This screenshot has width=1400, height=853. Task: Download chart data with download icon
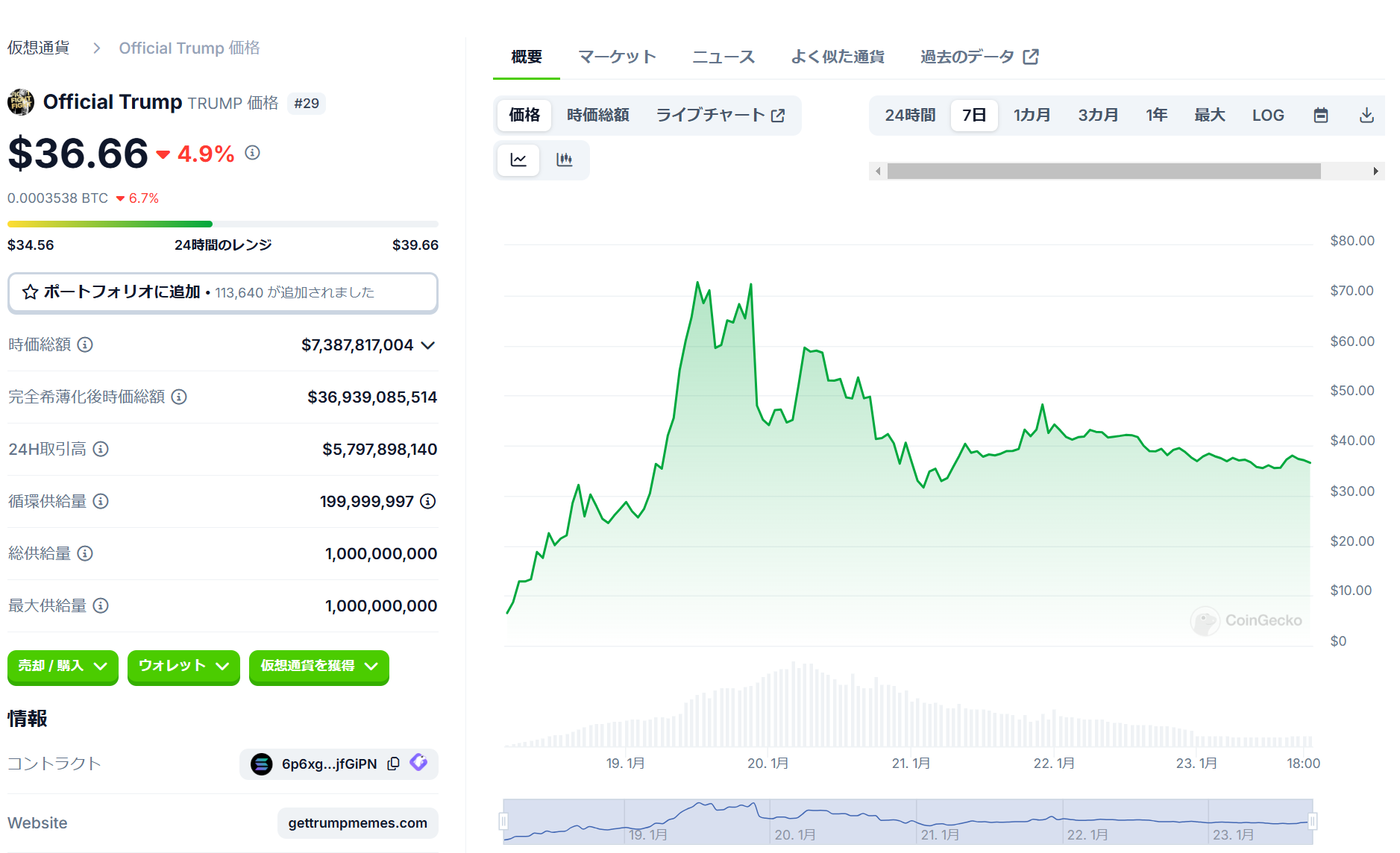1366,115
